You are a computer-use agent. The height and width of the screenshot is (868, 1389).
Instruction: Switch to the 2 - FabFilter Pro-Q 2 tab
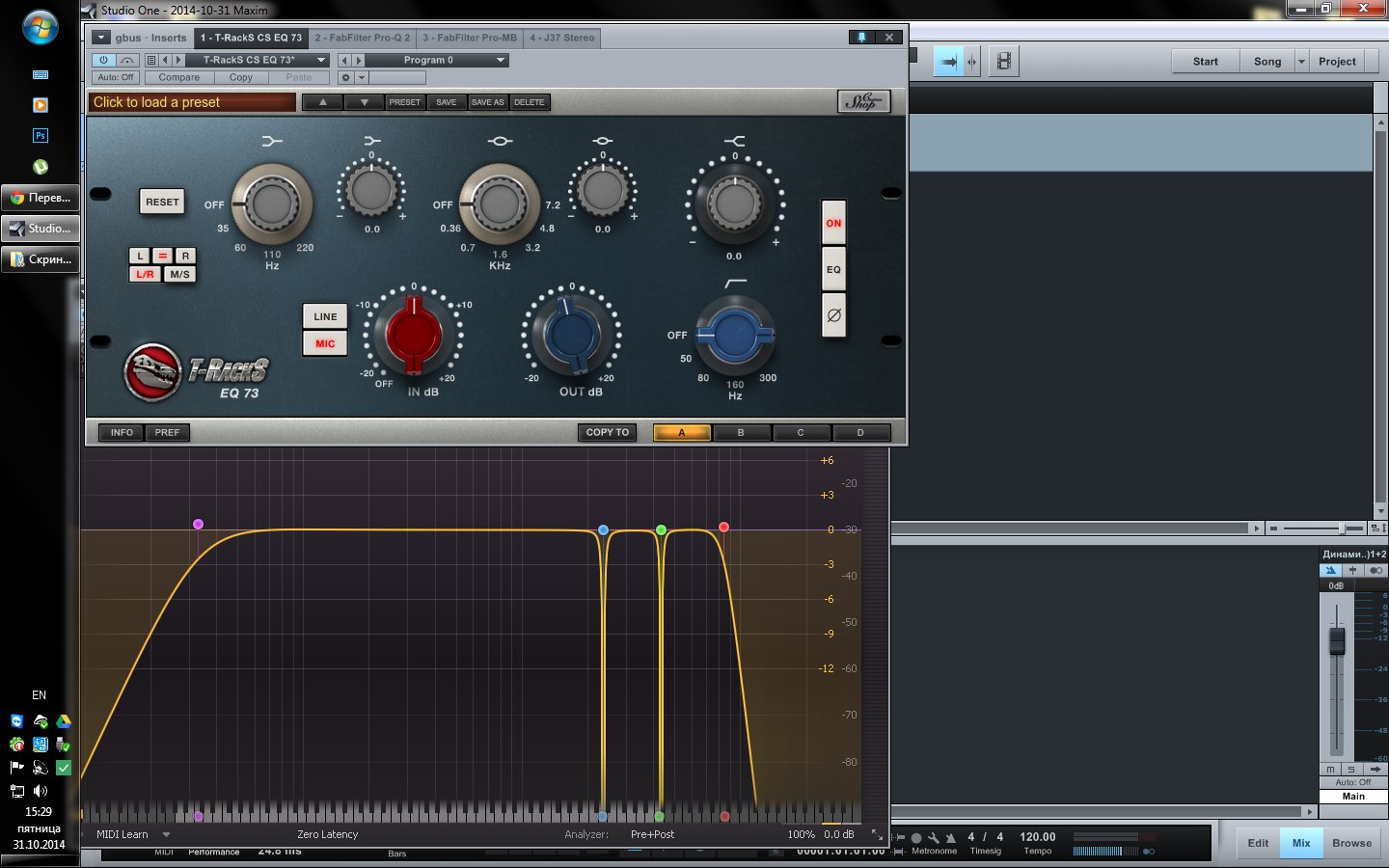click(x=362, y=38)
